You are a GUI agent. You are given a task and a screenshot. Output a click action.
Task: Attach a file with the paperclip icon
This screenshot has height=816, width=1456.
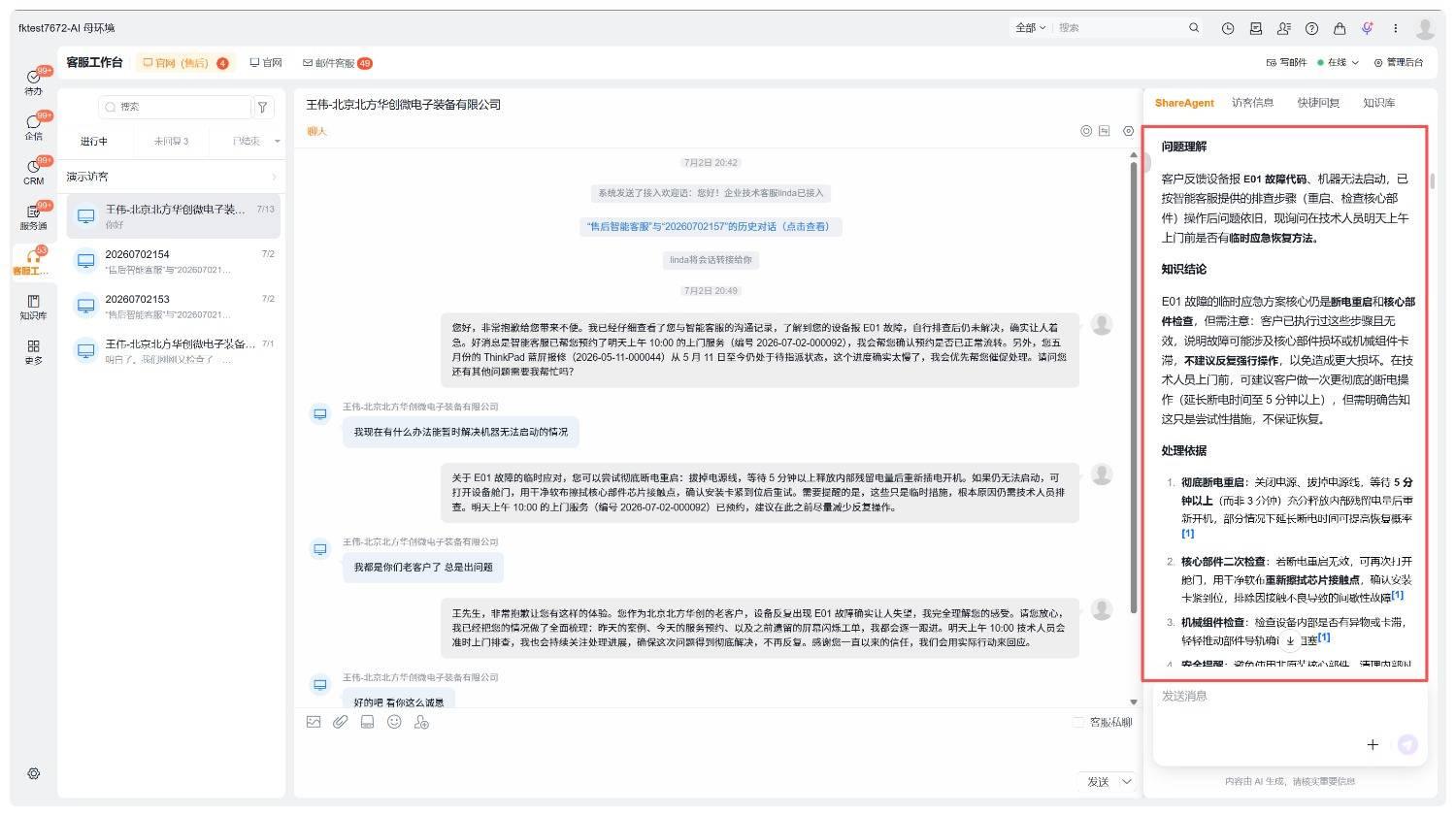click(x=341, y=722)
